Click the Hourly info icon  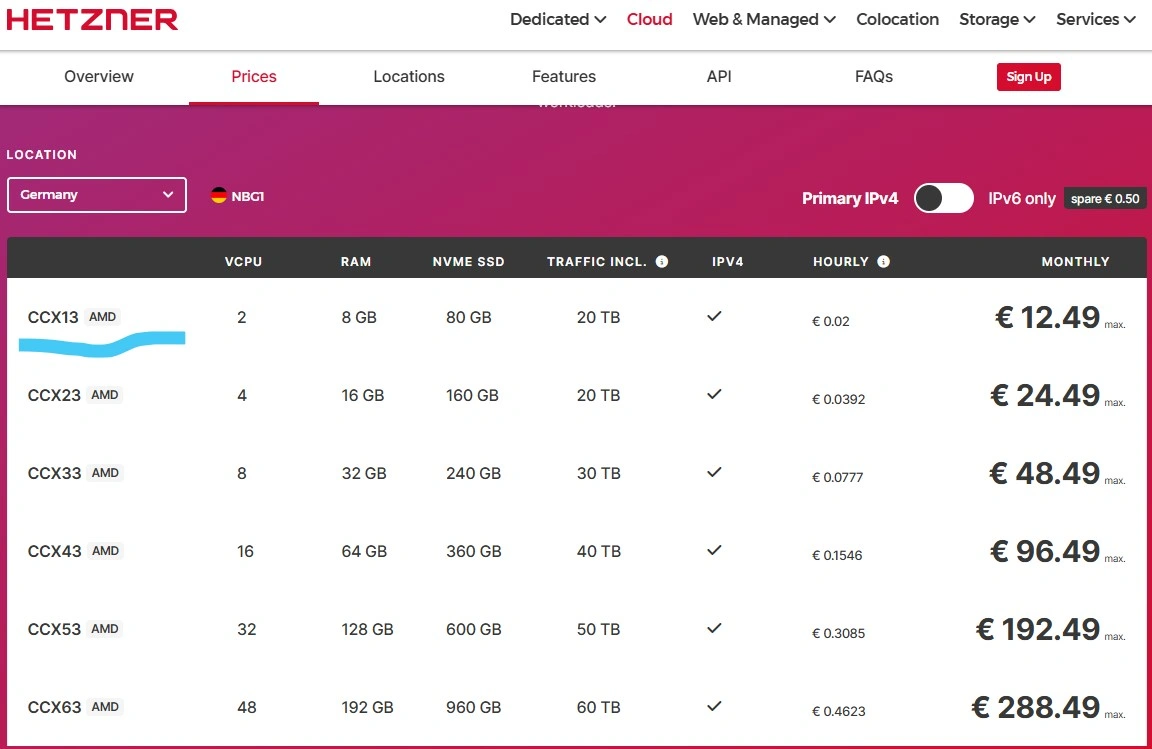[883, 262]
